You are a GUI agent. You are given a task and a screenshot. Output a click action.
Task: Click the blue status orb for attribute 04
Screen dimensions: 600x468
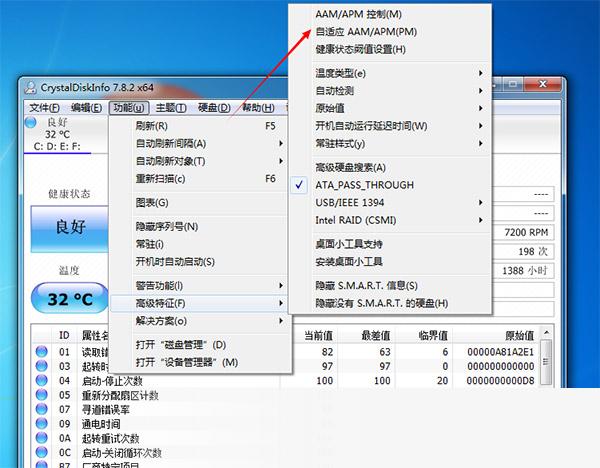tap(41, 381)
